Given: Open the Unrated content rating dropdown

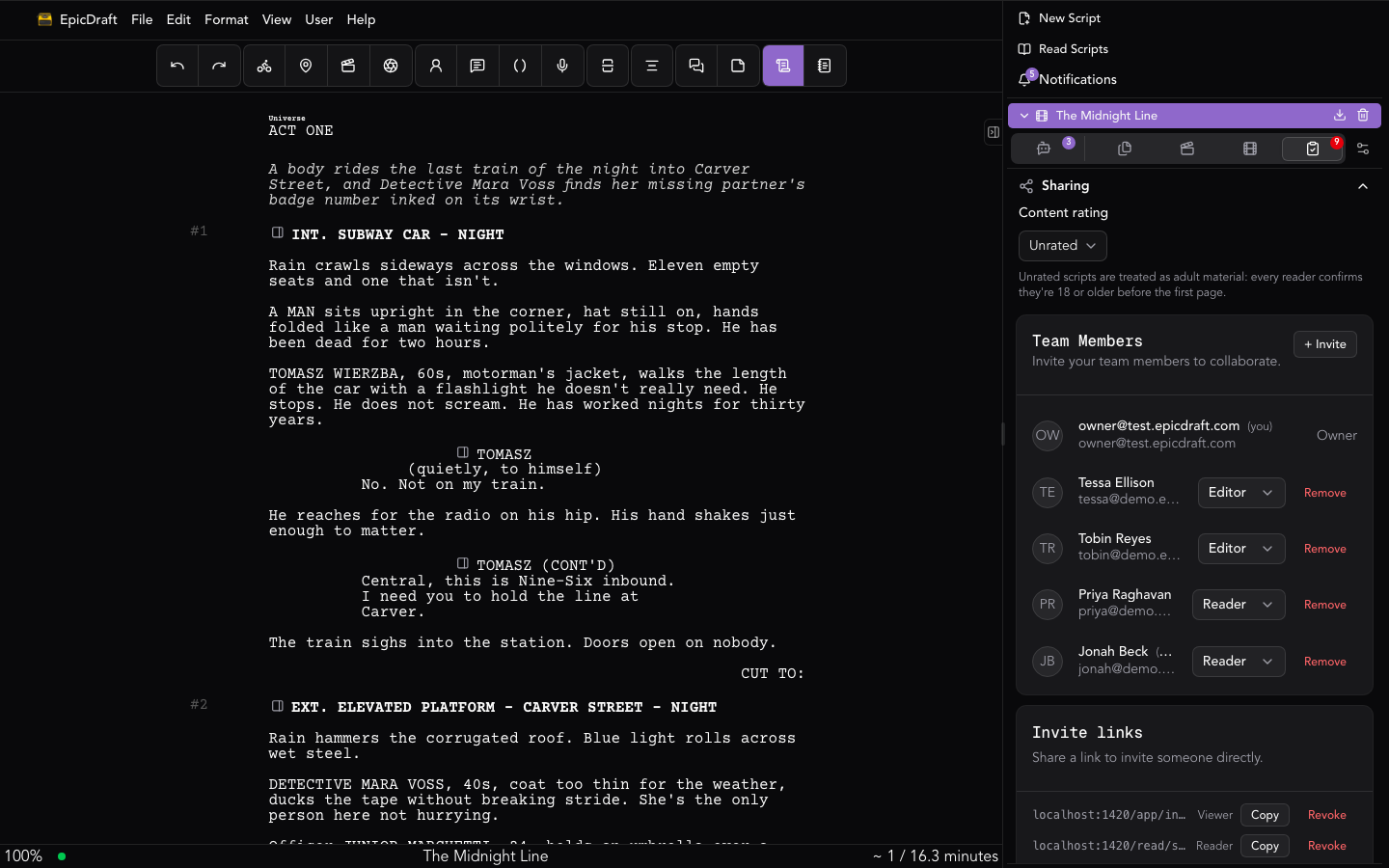Looking at the screenshot, I should click(1063, 246).
